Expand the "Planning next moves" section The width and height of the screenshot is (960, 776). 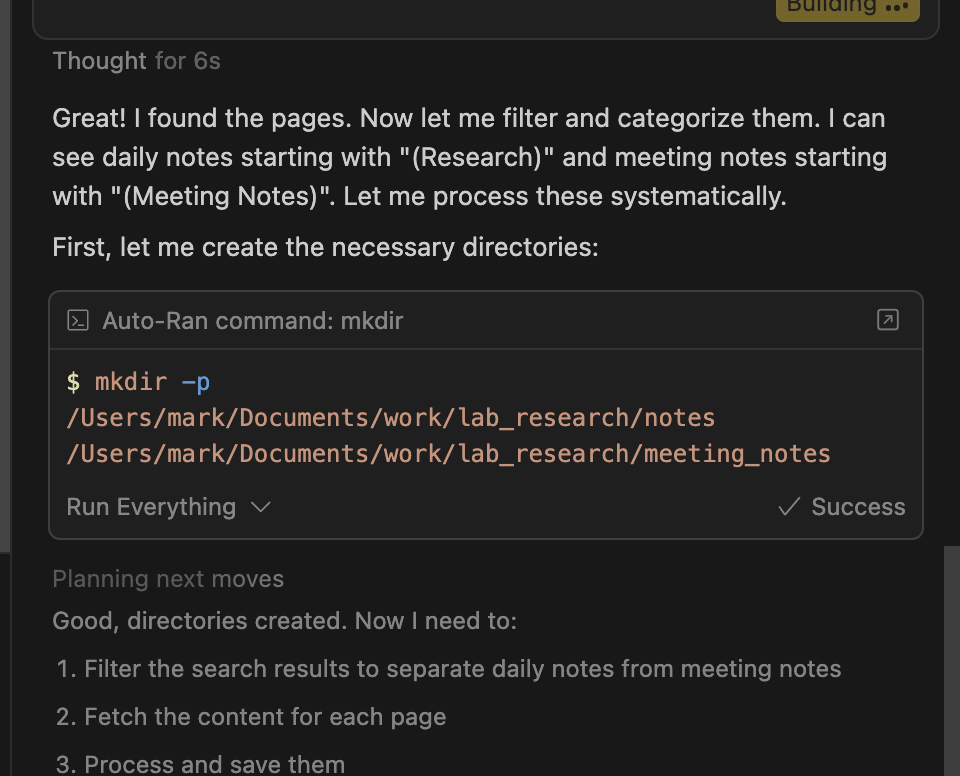coord(168,579)
